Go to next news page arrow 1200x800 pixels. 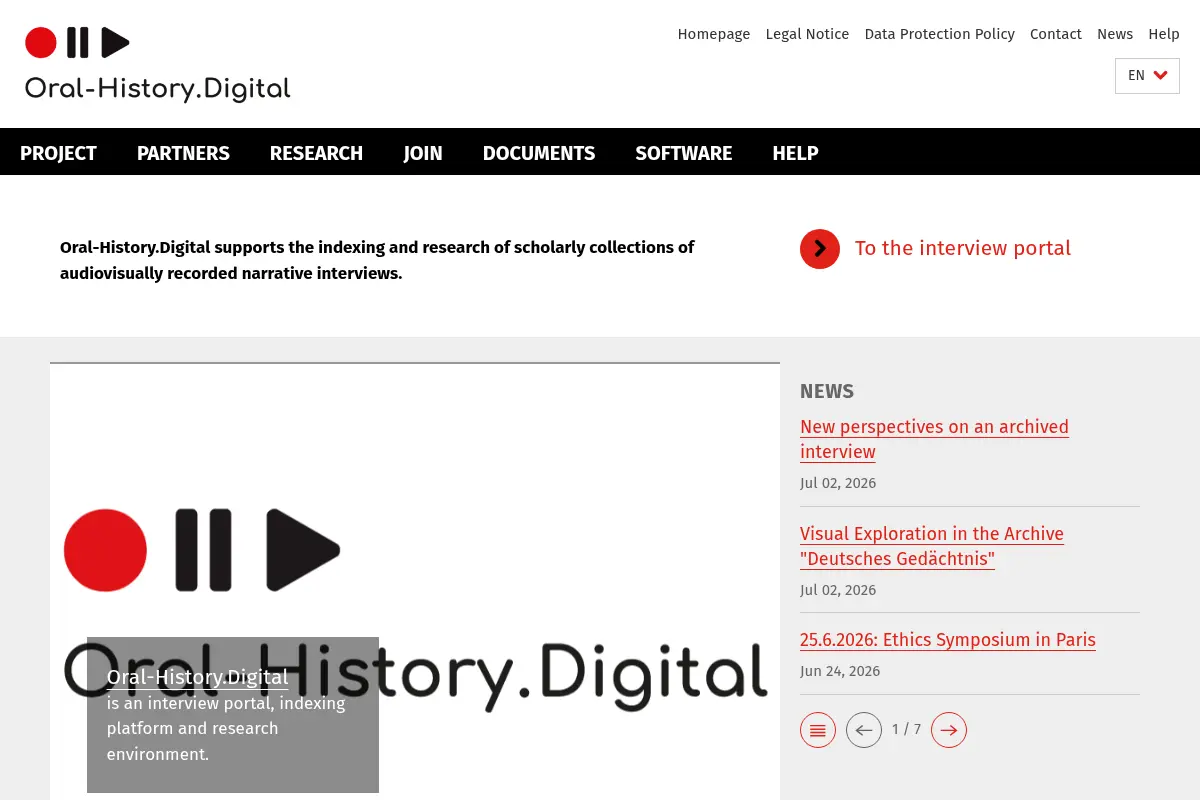coord(949,730)
